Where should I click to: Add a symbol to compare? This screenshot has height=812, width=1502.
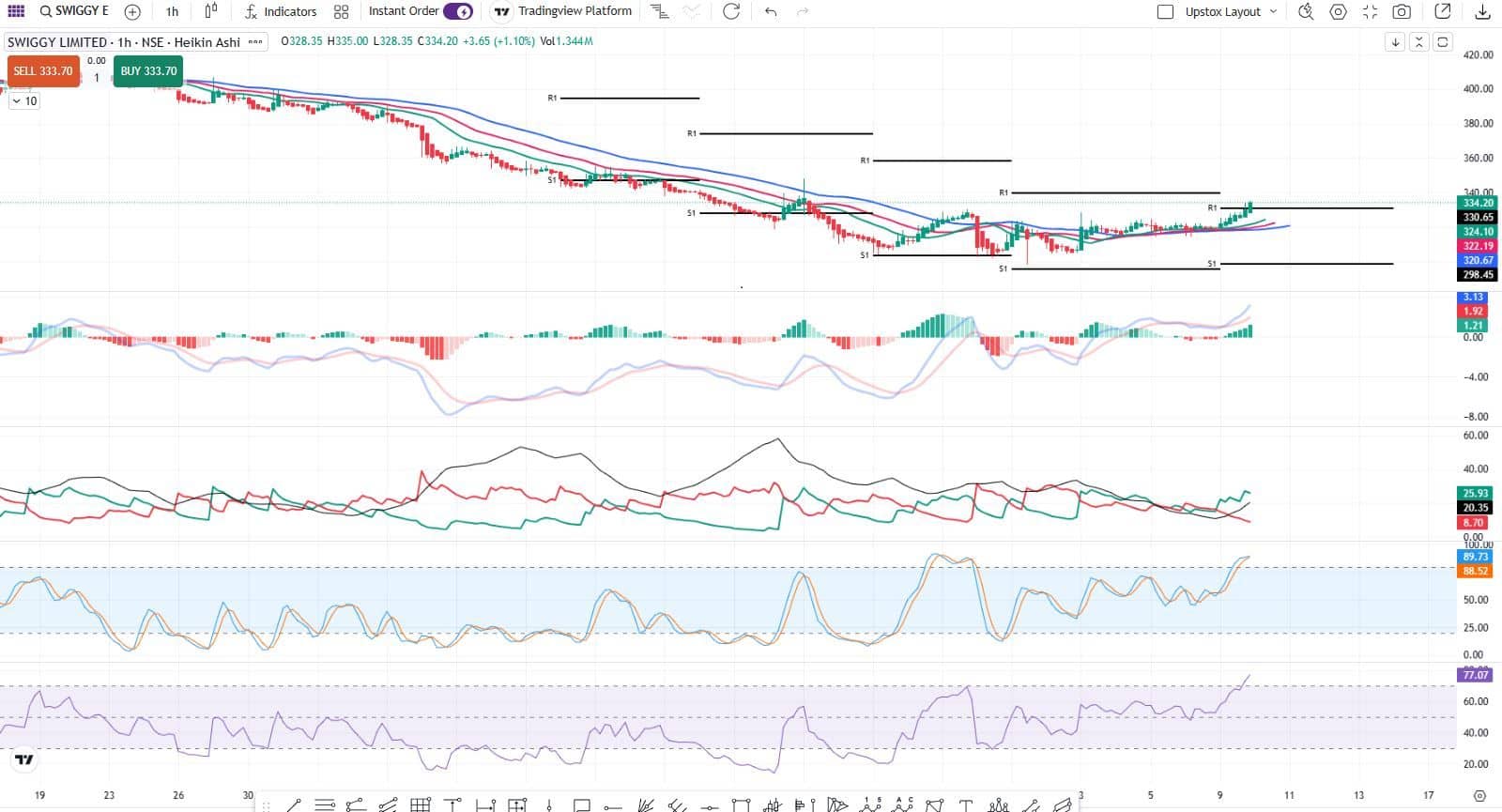(x=132, y=12)
